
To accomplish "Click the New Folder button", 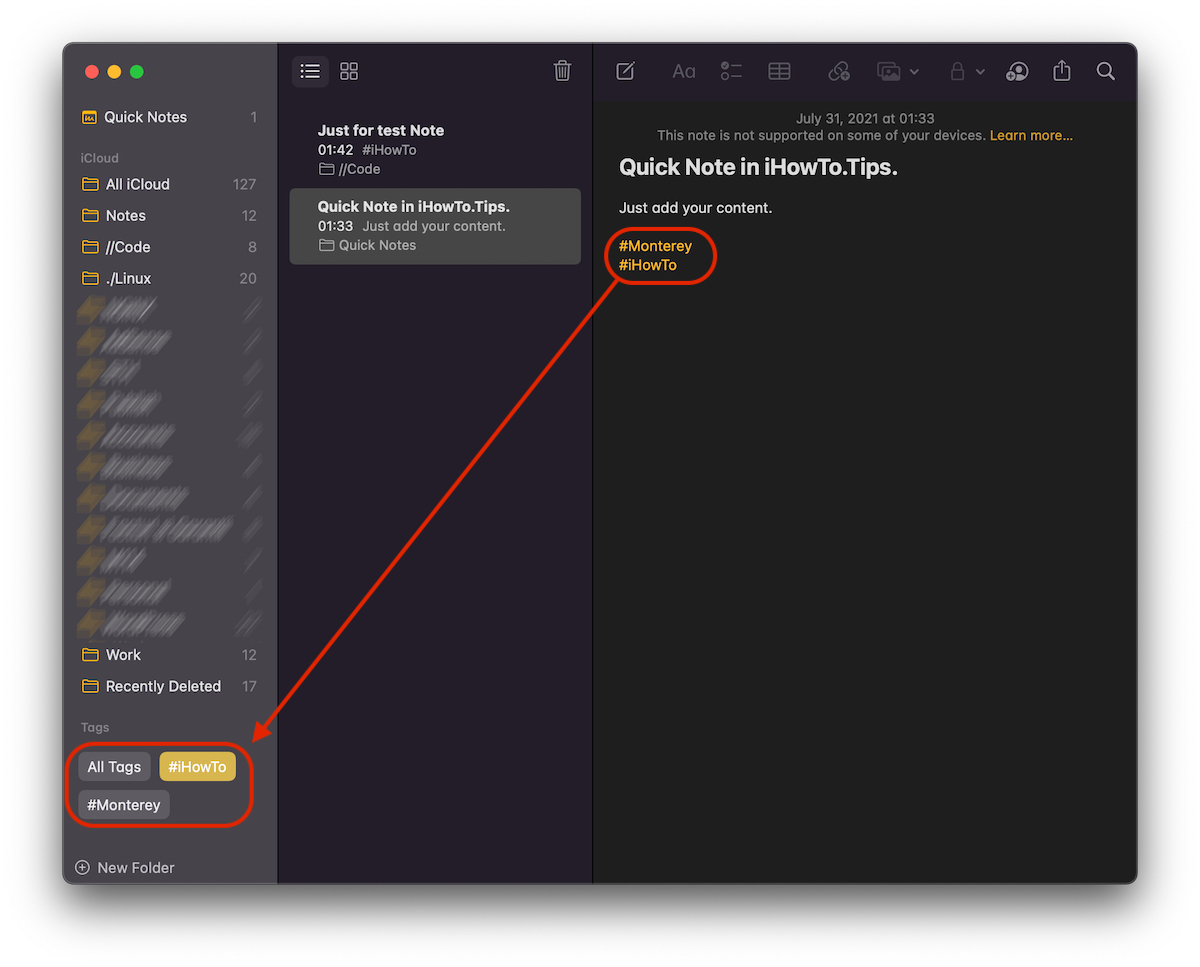I will click(x=125, y=868).
